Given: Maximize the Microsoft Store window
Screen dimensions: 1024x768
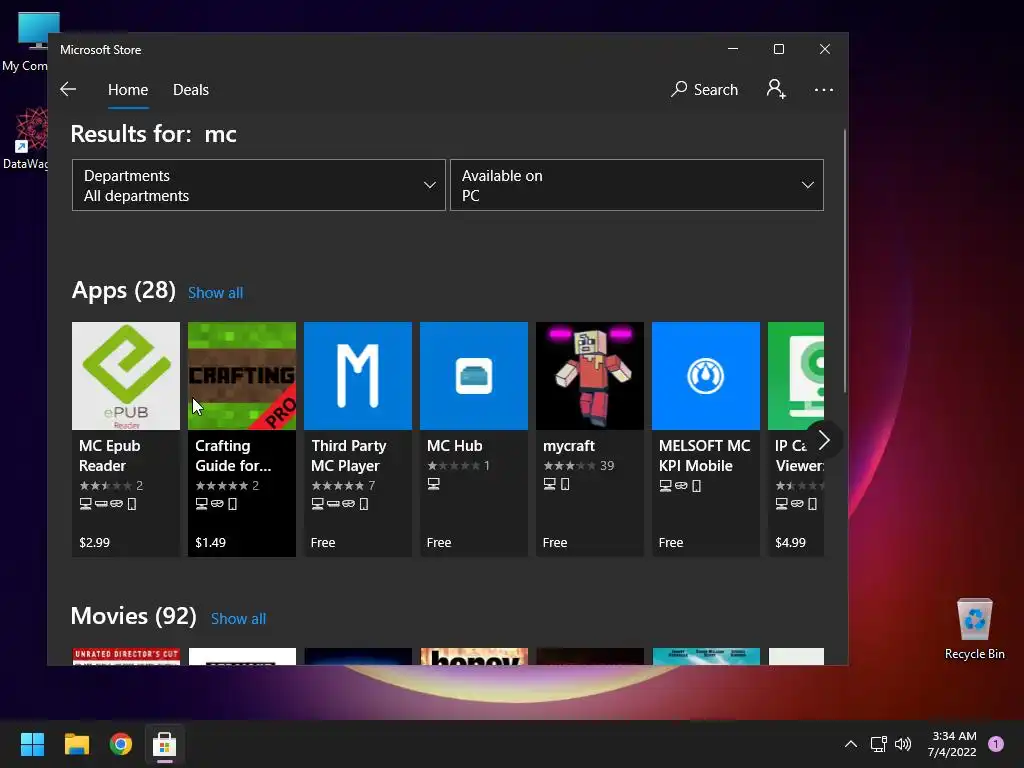Looking at the screenshot, I should tap(778, 49).
